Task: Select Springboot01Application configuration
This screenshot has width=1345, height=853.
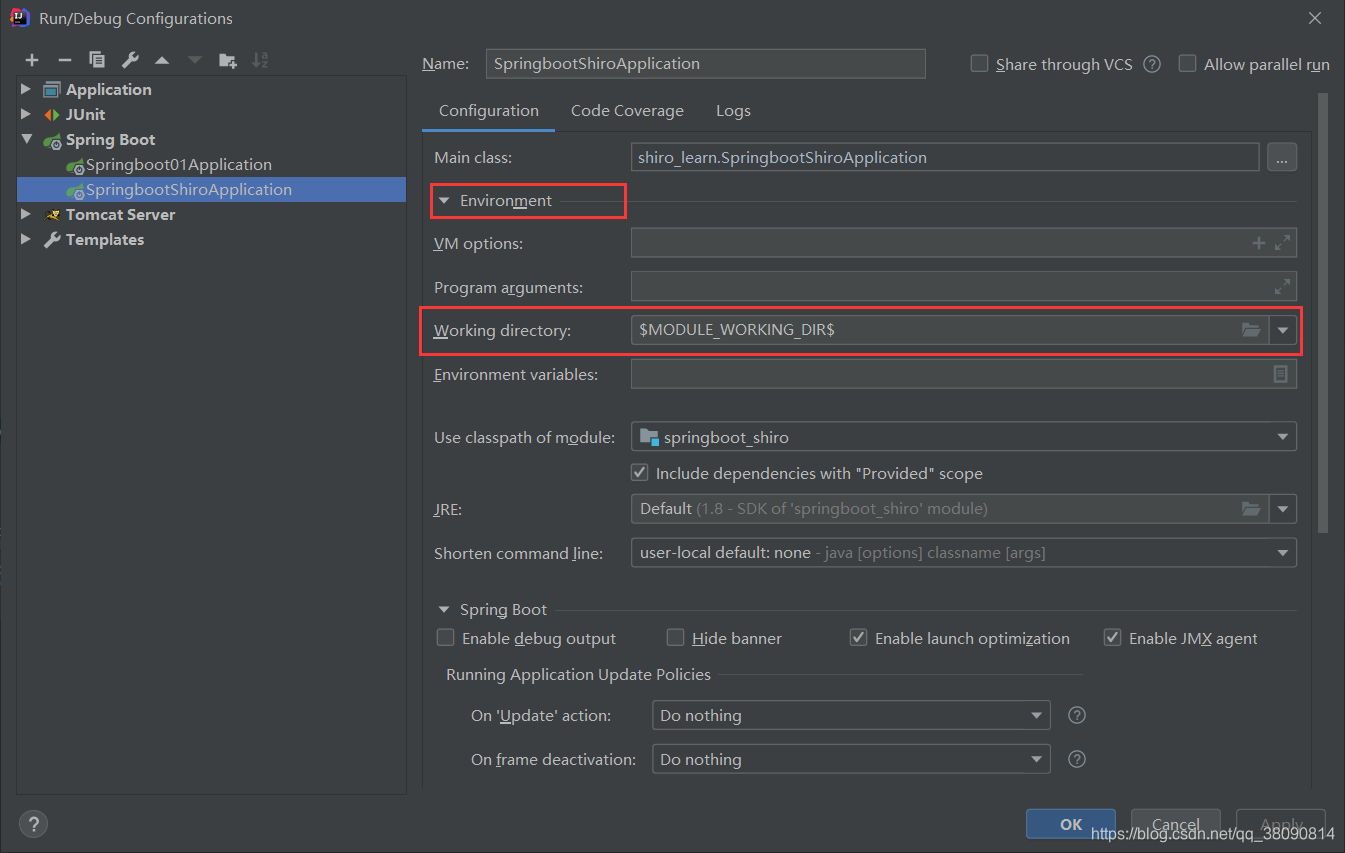Action: 178,164
